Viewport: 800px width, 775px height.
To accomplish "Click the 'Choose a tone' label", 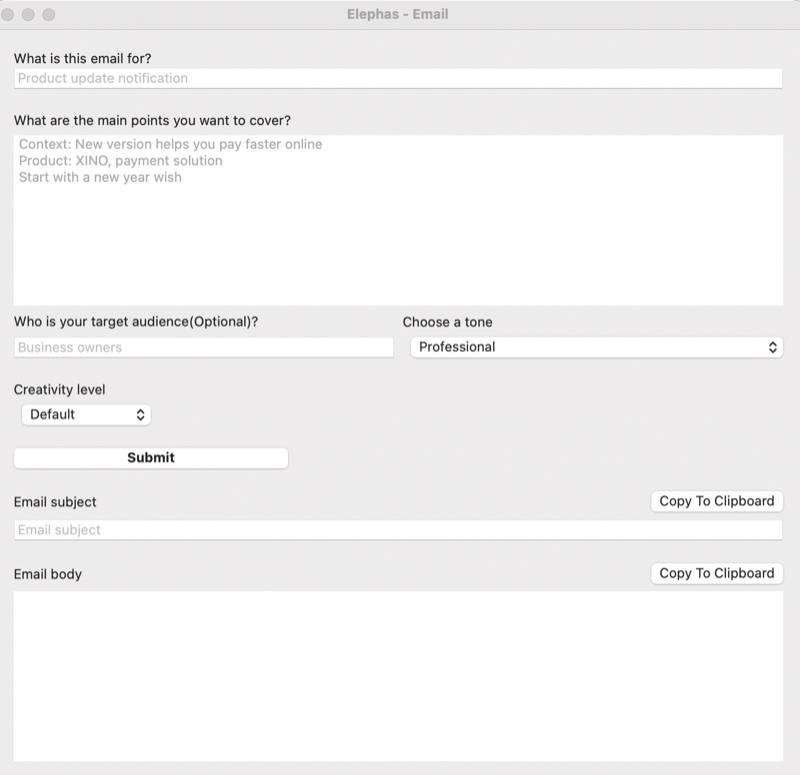I will tap(447, 322).
